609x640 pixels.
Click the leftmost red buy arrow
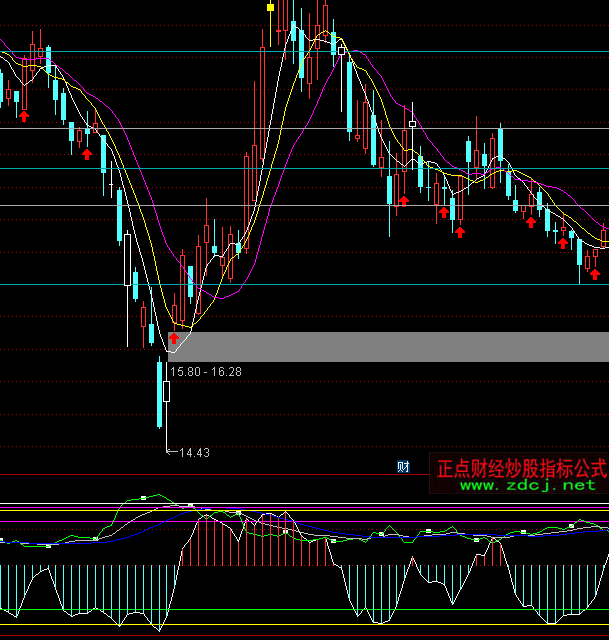point(23,117)
